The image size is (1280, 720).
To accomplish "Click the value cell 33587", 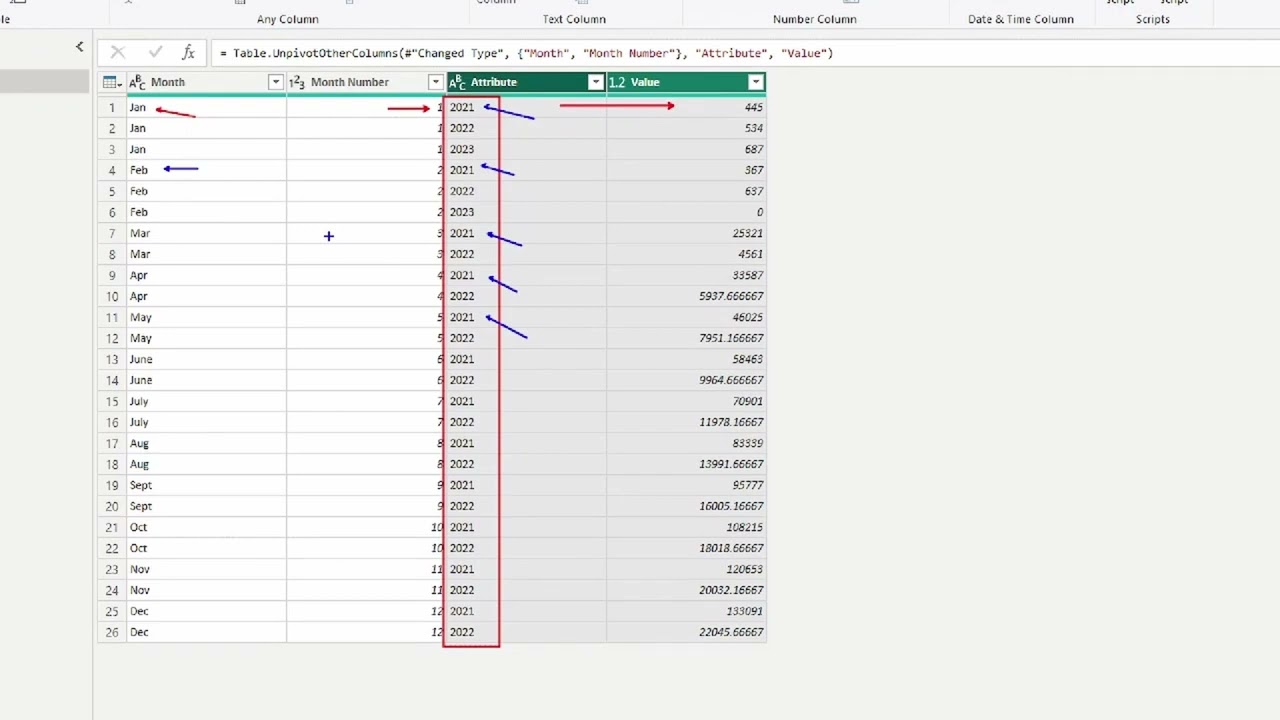I will pyautogui.click(x=686, y=275).
